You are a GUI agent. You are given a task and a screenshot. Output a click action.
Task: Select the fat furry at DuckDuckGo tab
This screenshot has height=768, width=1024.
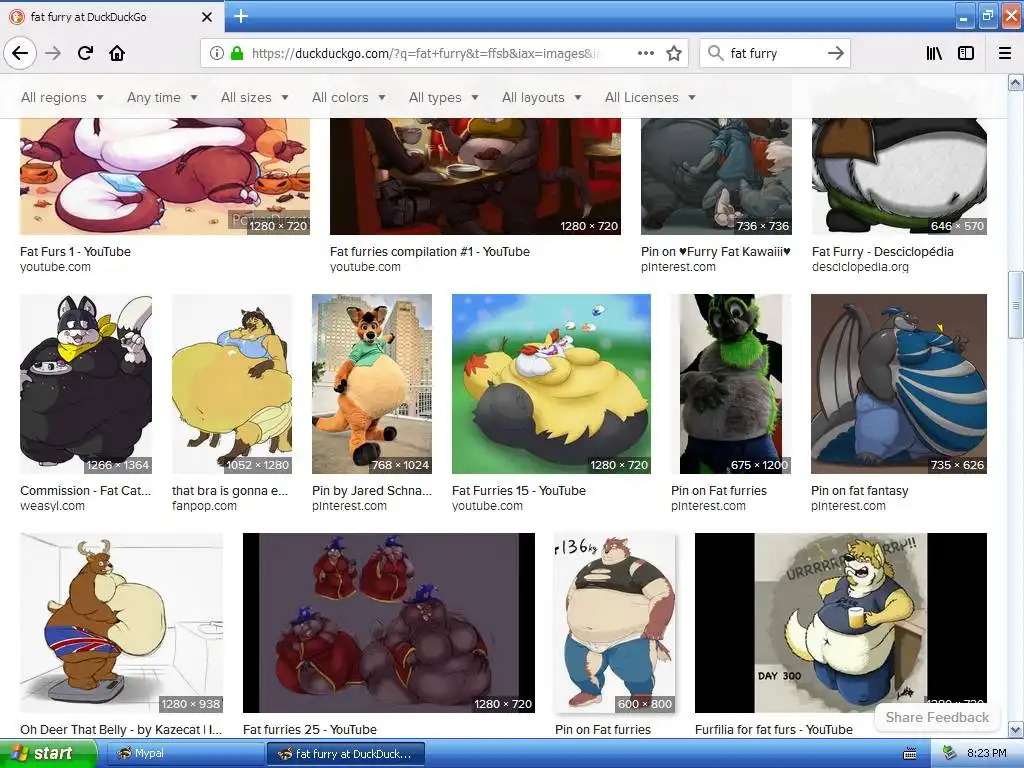pos(112,17)
